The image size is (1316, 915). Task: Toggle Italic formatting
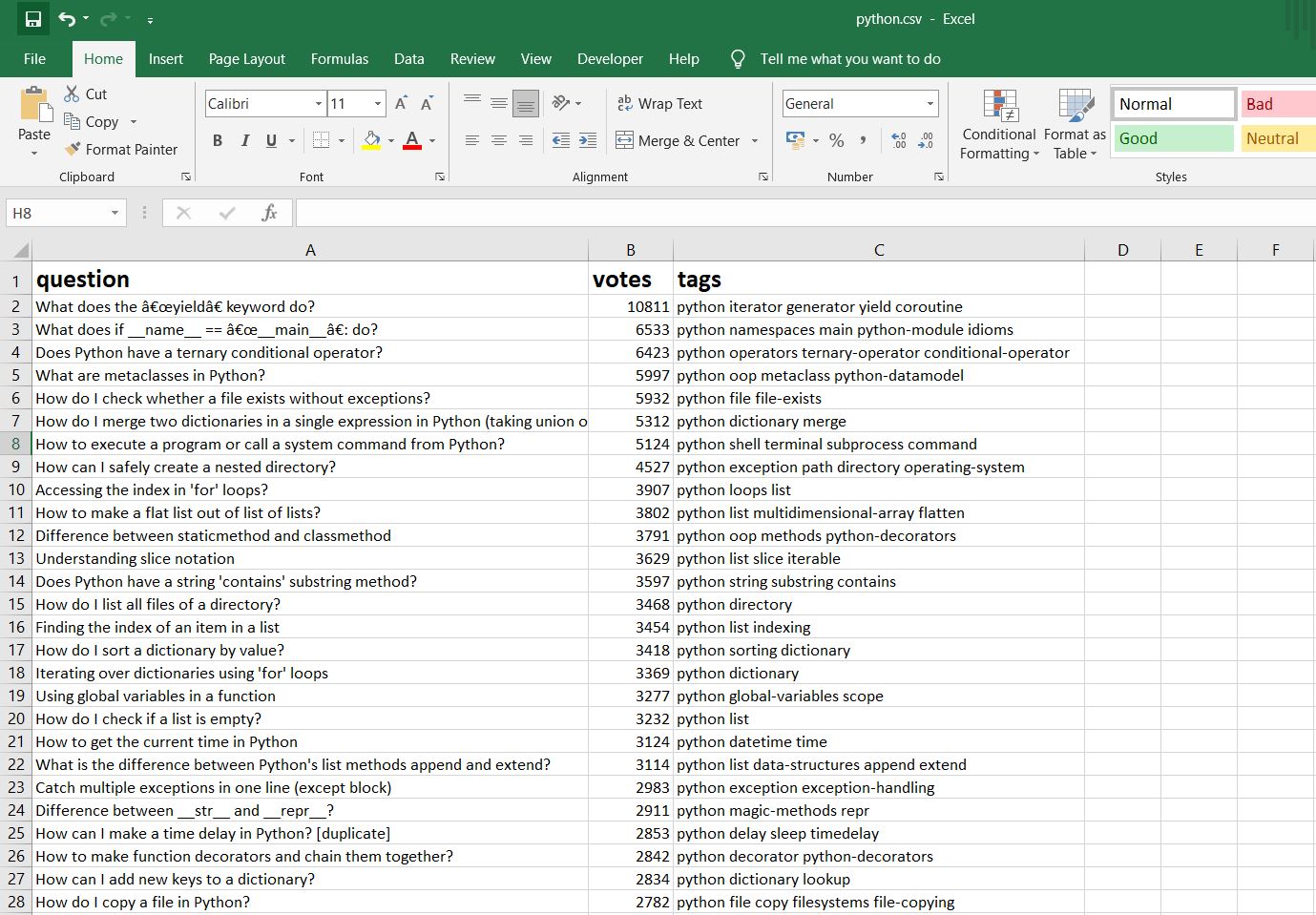pyautogui.click(x=244, y=140)
